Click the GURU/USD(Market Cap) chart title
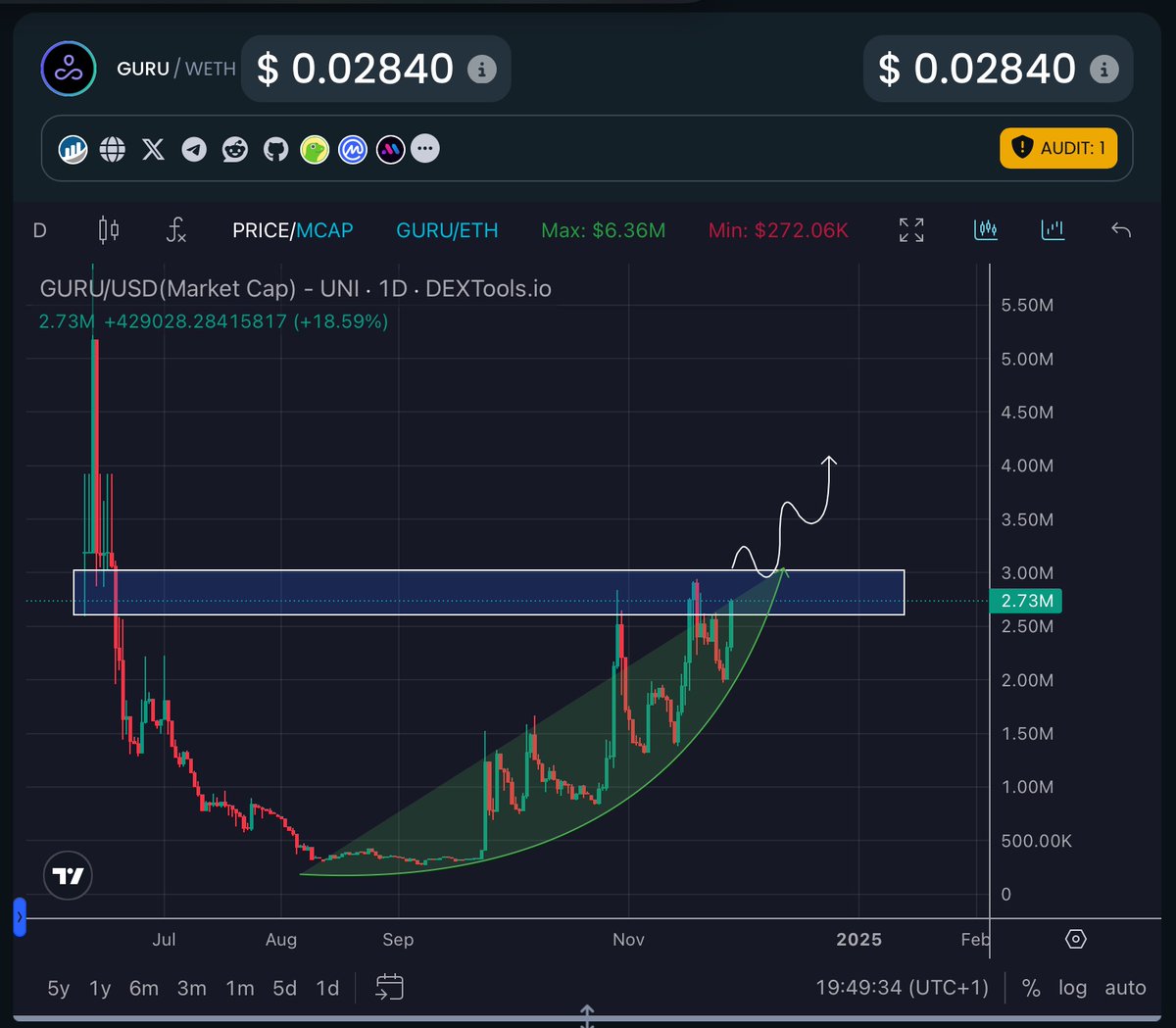 coord(295,289)
